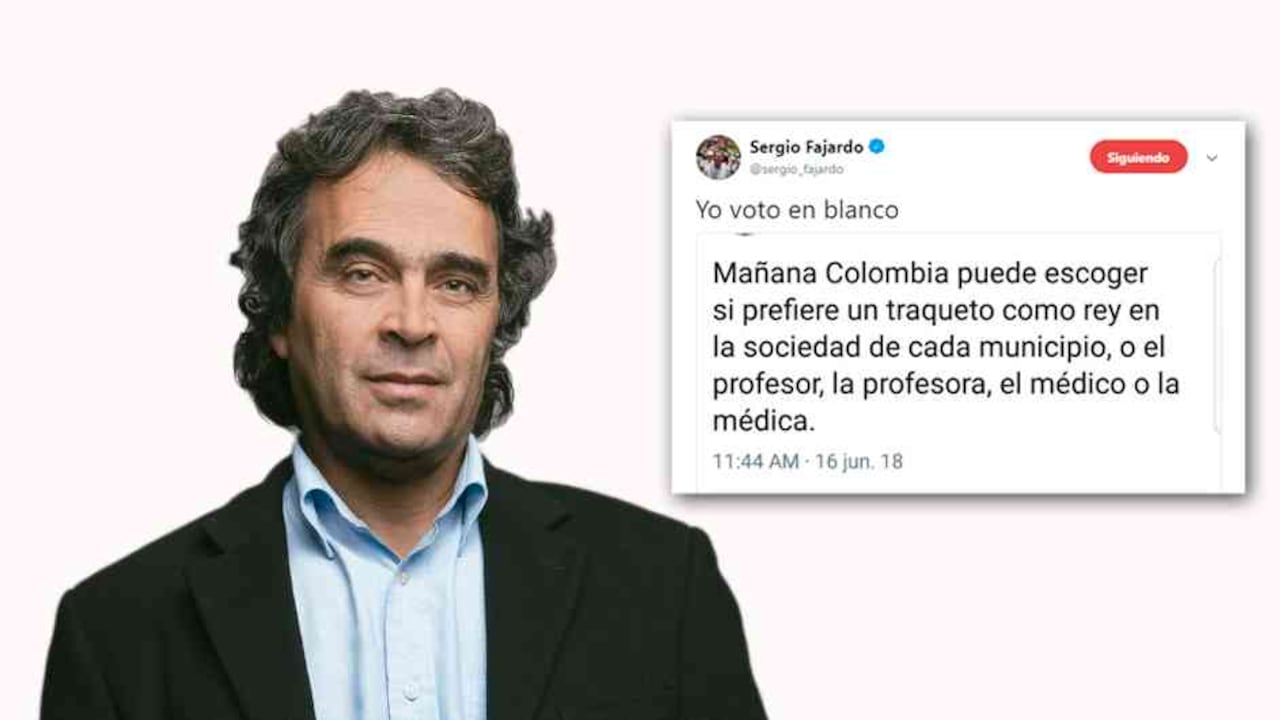
Task: Open the Sergio Fajardo display name link
Action: [806, 147]
